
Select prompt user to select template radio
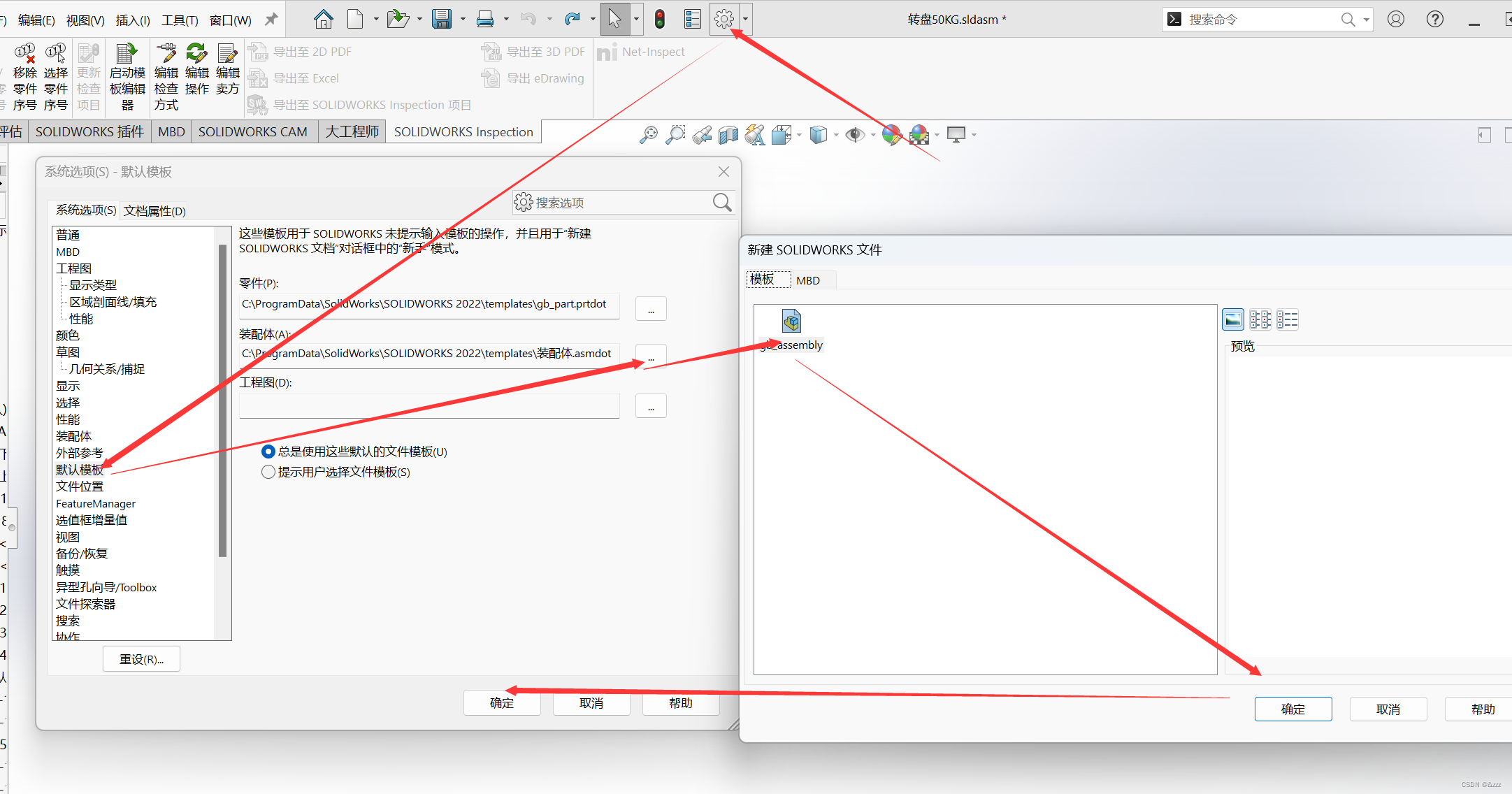click(x=268, y=472)
